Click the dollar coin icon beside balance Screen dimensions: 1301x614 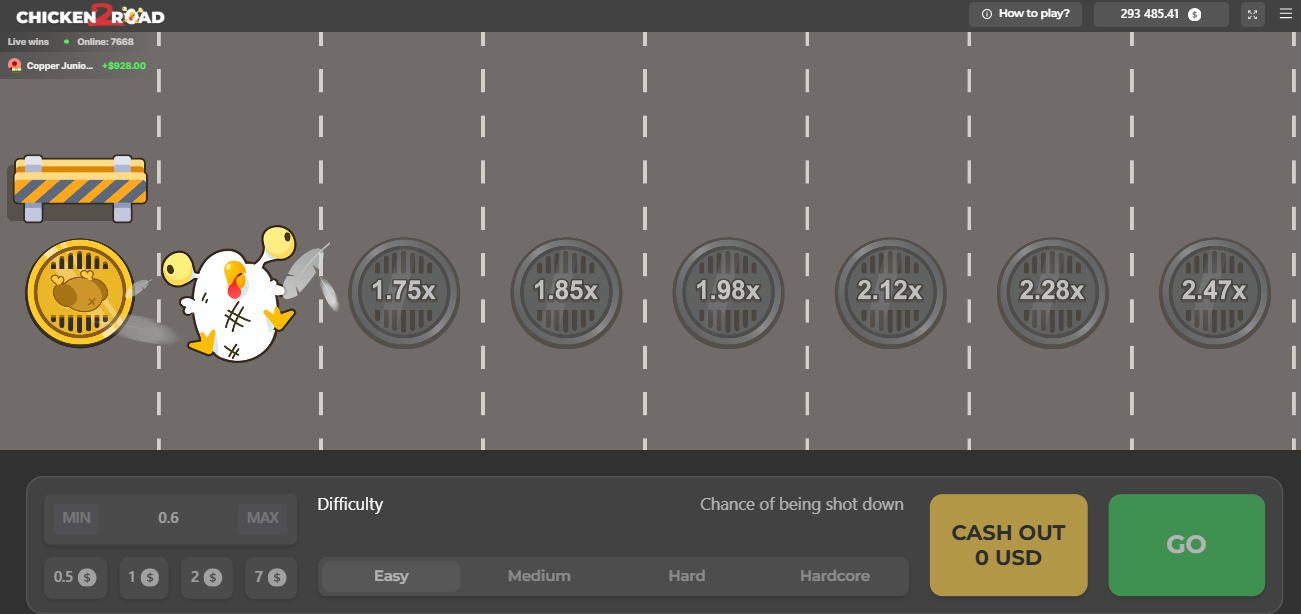click(1194, 15)
